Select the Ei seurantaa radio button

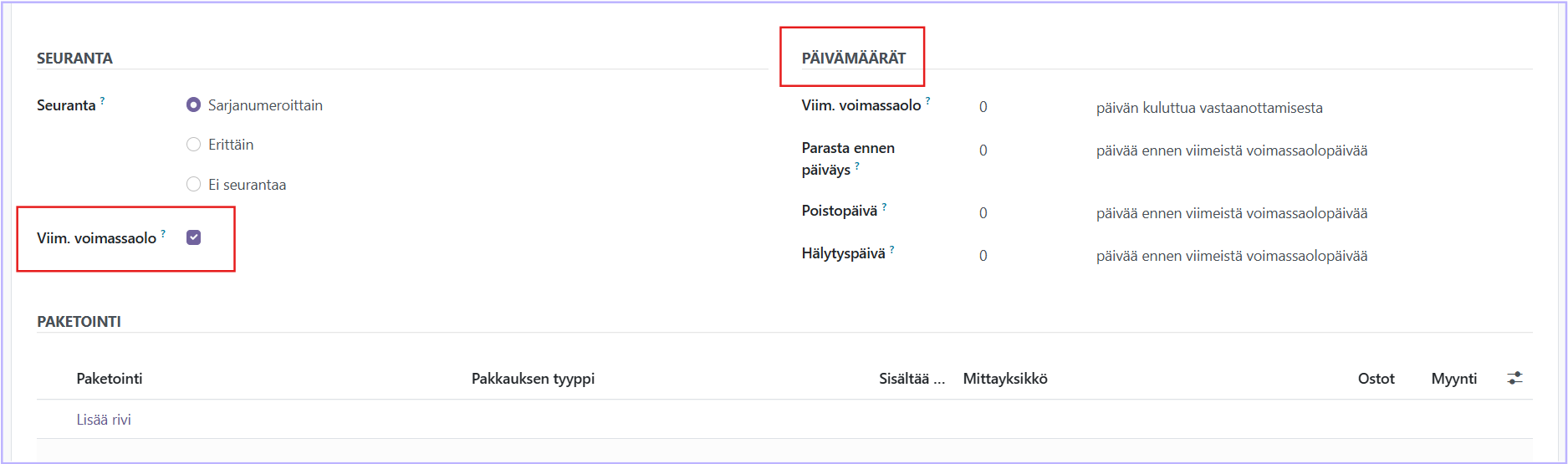pos(194,185)
